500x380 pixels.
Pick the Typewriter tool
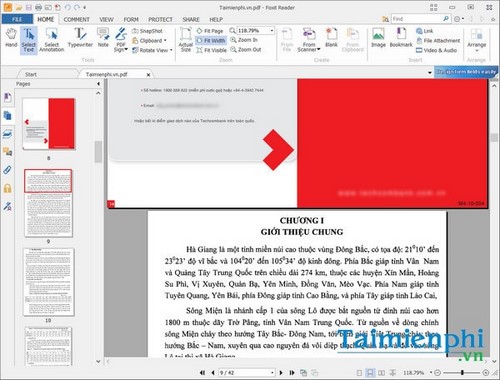click(80, 38)
